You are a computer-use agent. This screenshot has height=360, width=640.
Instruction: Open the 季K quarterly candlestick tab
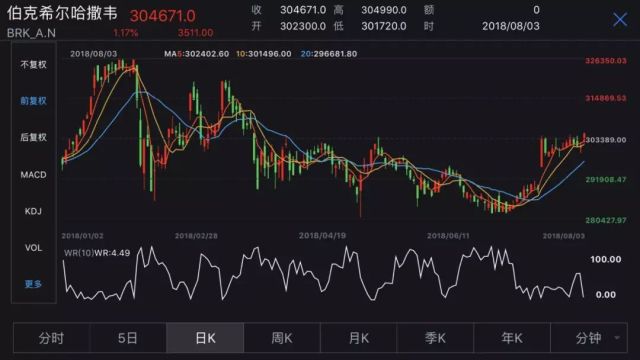click(x=435, y=338)
